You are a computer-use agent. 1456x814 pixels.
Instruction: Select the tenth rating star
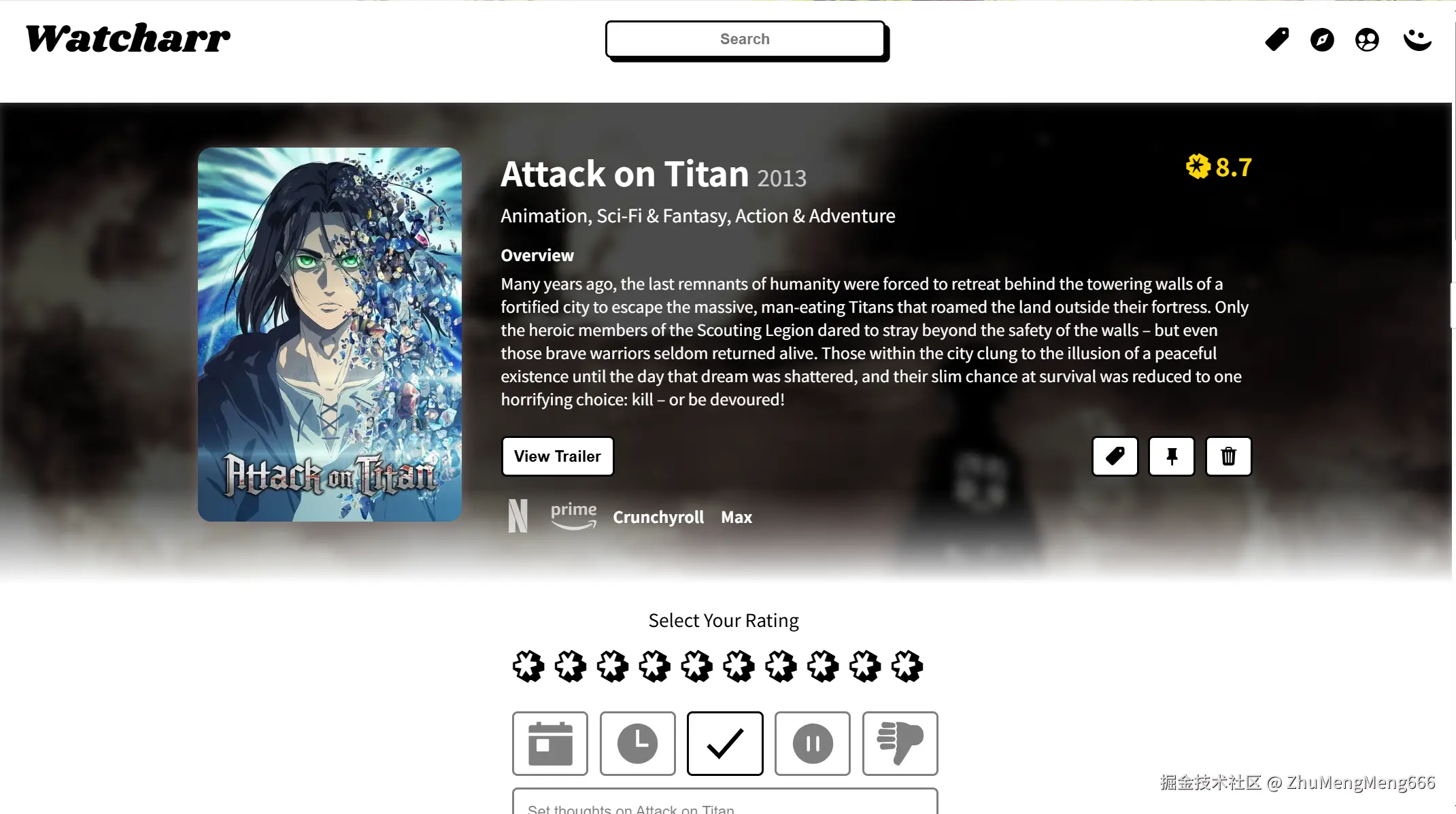(x=907, y=666)
